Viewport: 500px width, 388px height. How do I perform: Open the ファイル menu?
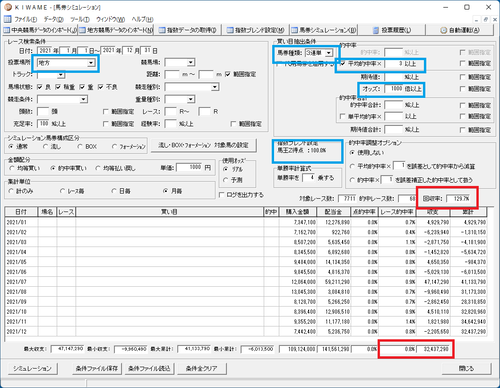point(26,19)
